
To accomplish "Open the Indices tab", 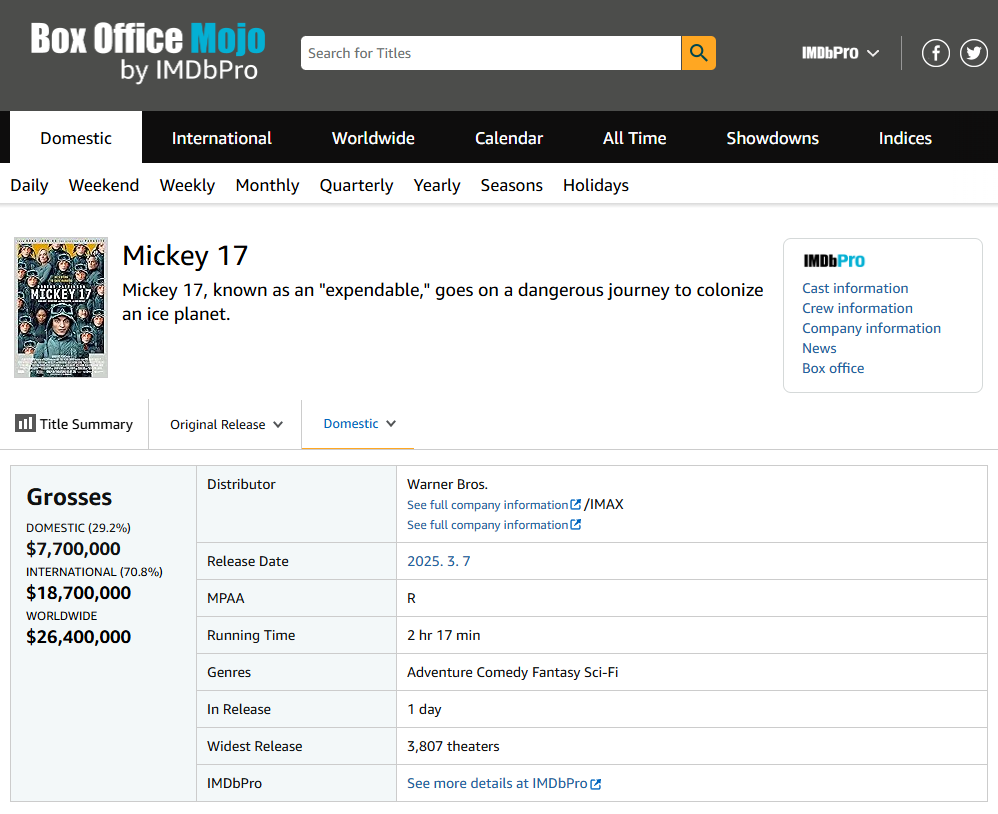I will (905, 138).
